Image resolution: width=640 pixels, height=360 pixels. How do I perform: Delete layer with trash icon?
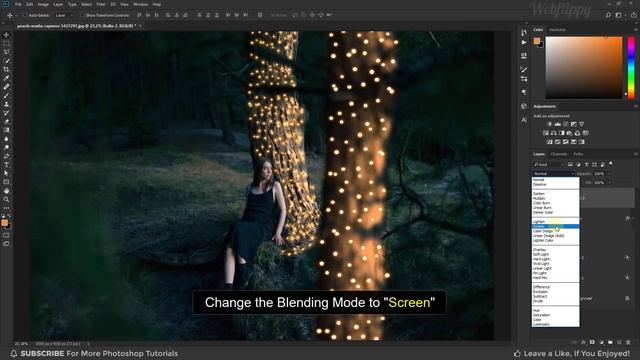[628, 342]
